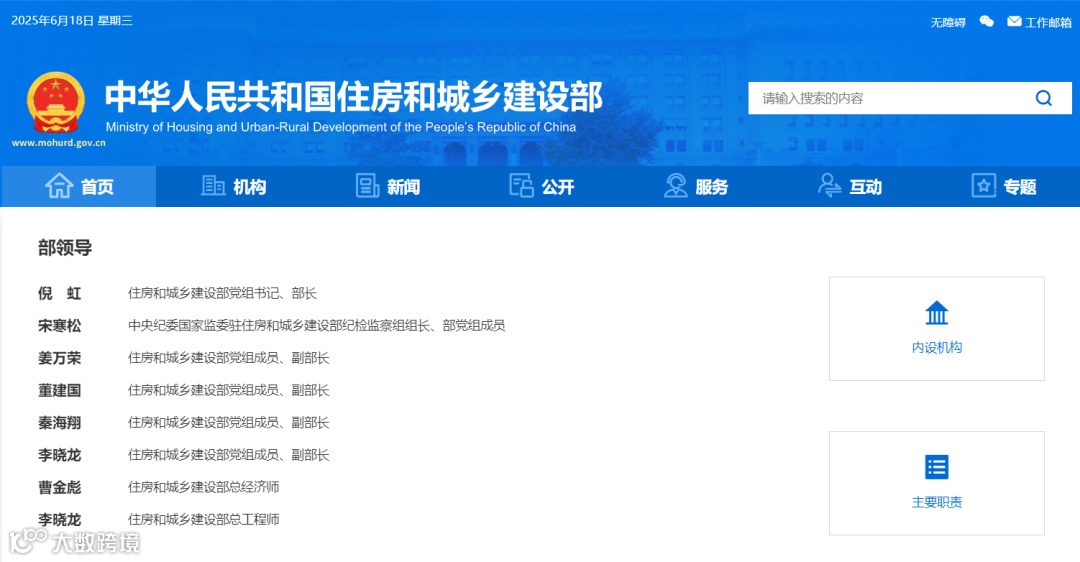Open leader name 倪 虹
The width and height of the screenshot is (1080, 562).
[59, 293]
